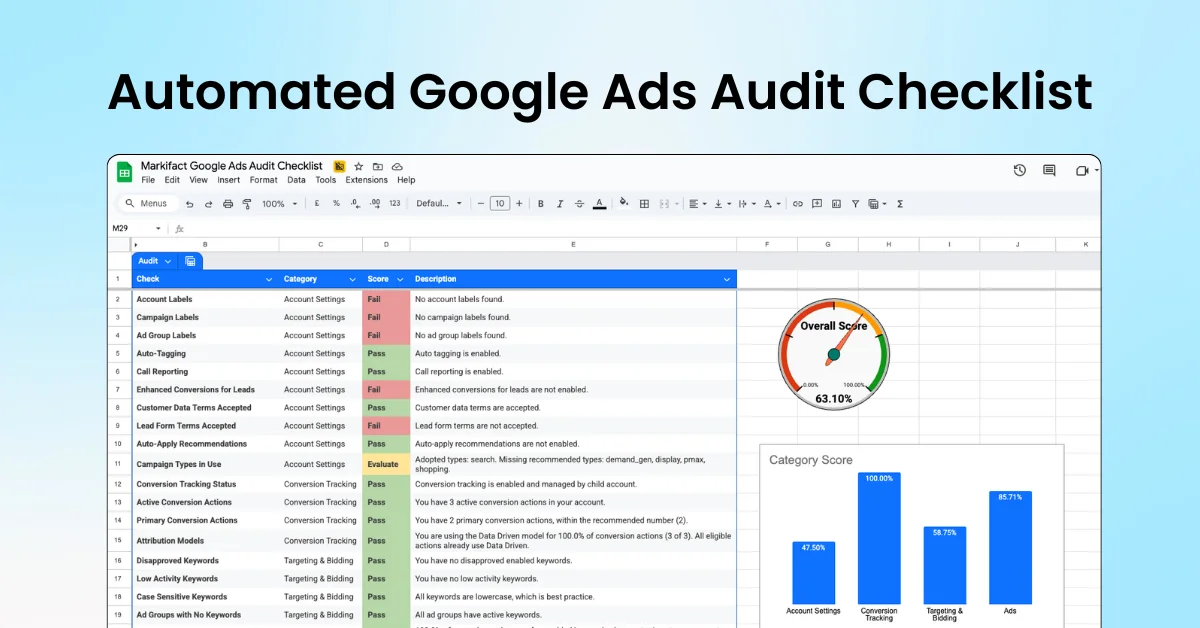The image size is (1200, 628).
Task: Click the Menus search button
Action: click(148, 203)
